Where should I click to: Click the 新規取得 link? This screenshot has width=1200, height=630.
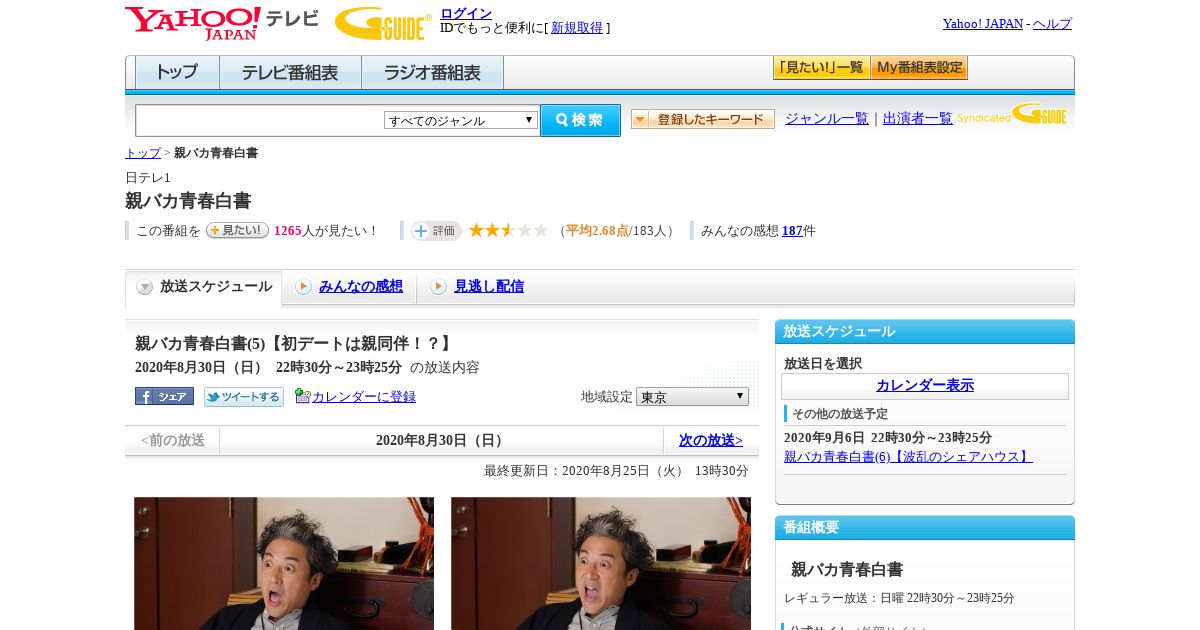pyautogui.click(x=577, y=28)
